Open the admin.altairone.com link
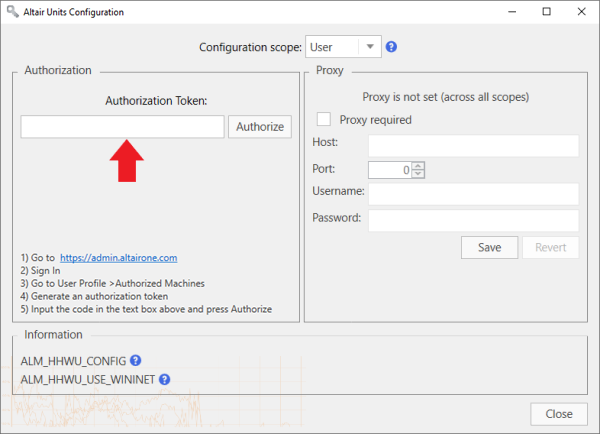600x434 pixels. (119, 258)
